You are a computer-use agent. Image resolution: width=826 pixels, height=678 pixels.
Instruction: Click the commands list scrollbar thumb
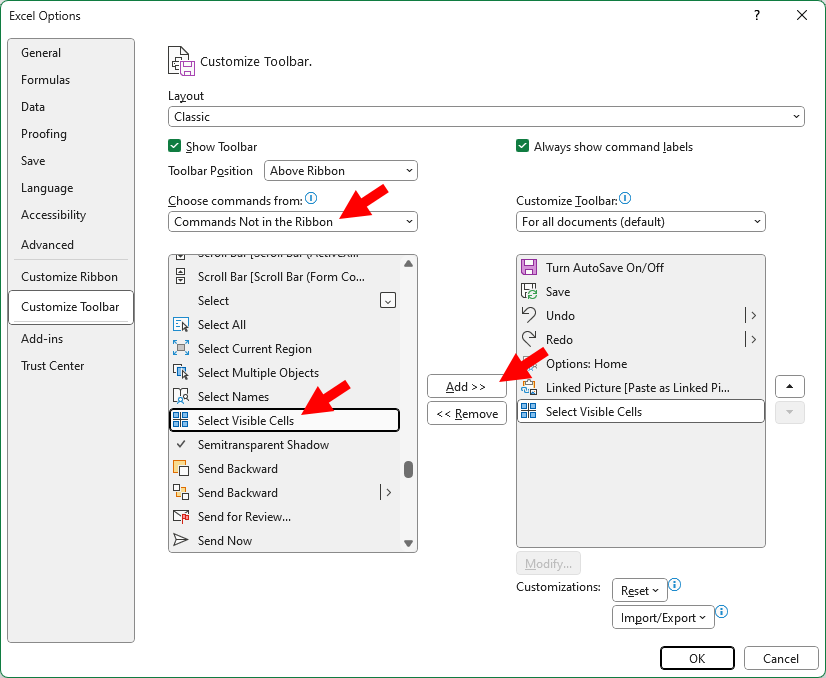[408, 469]
